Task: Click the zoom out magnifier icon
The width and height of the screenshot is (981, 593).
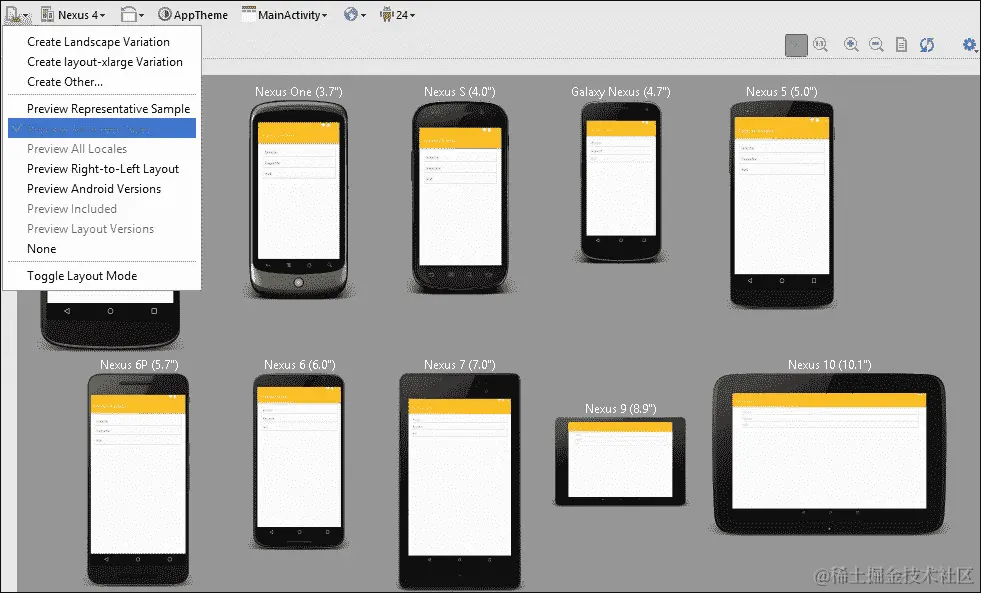Action: coord(877,44)
